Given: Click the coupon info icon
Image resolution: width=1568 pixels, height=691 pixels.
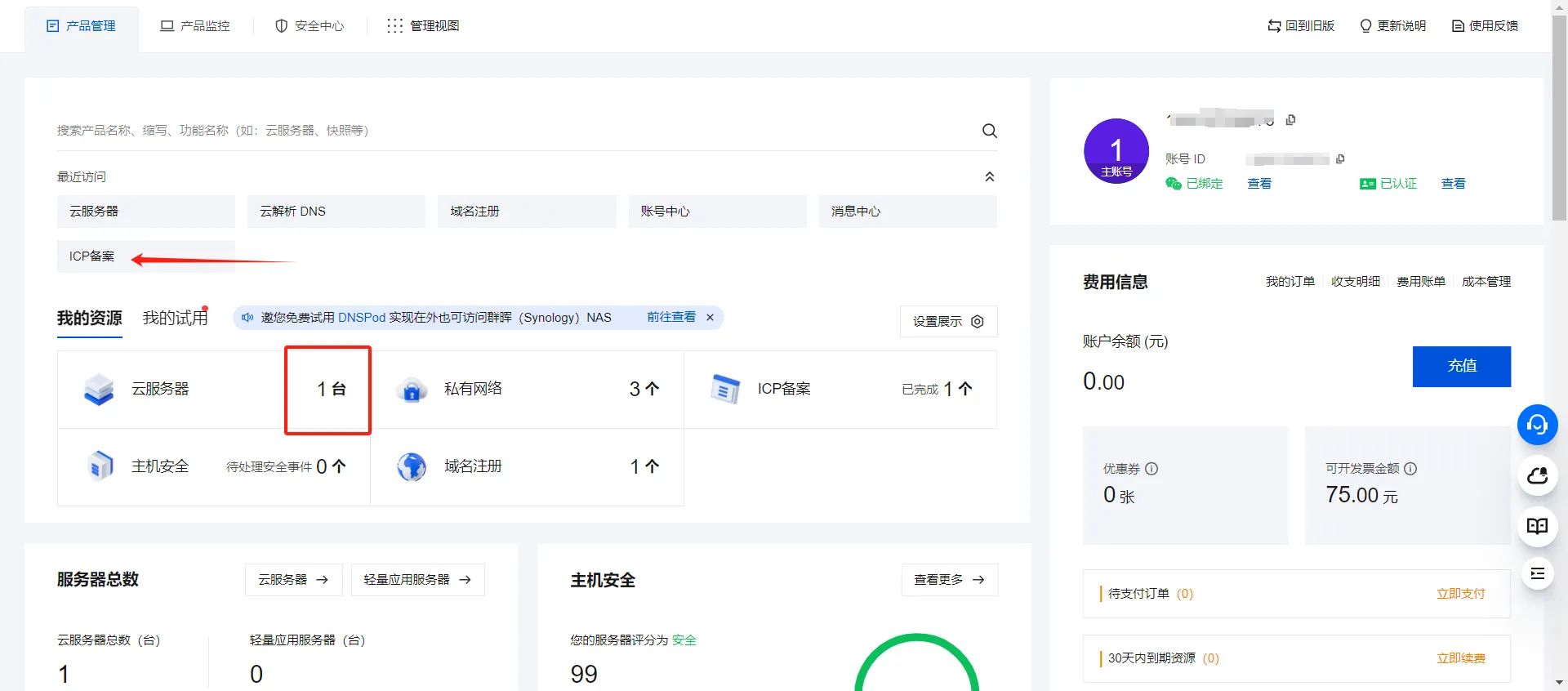Looking at the screenshot, I should click(1151, 469).
